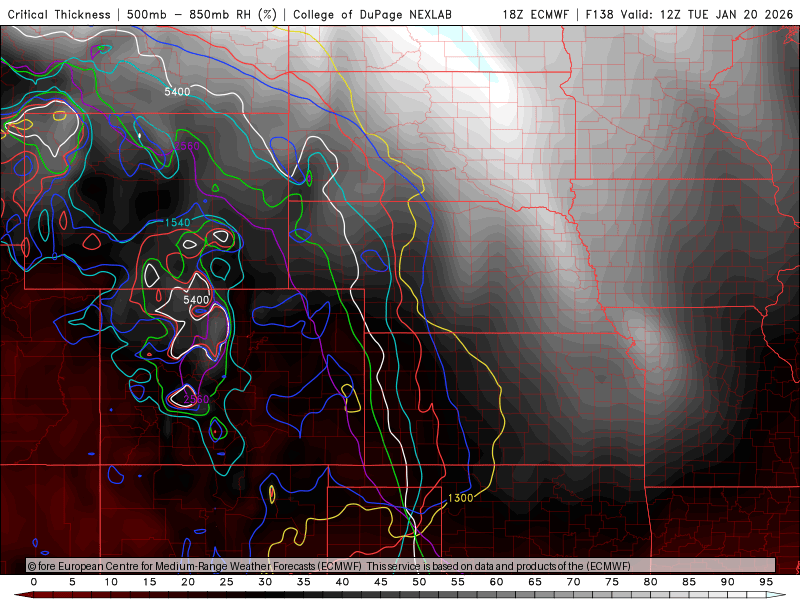Click the Critical Thickness title text

point(59,15)
